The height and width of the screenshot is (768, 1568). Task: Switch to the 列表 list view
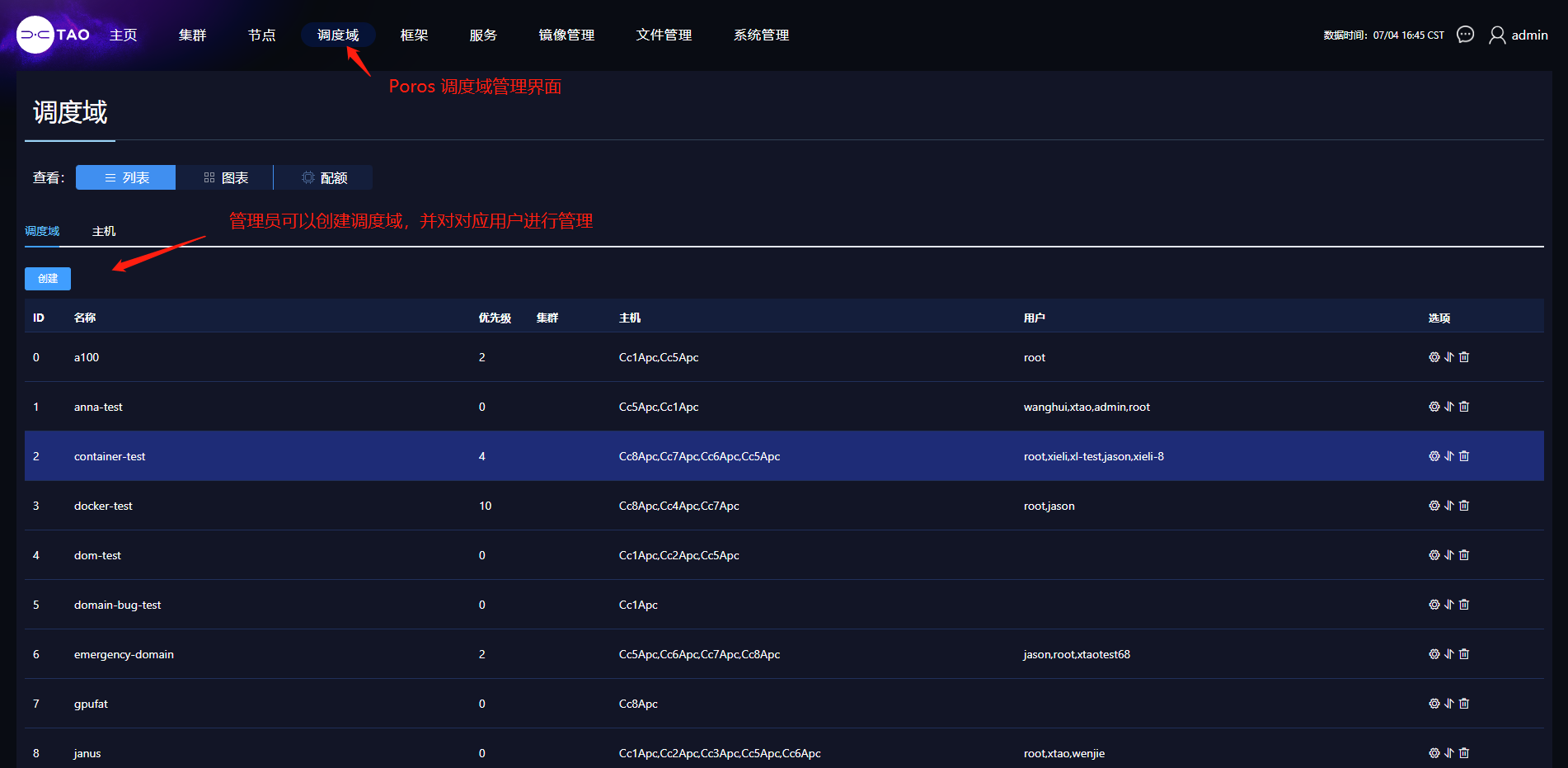125,177
